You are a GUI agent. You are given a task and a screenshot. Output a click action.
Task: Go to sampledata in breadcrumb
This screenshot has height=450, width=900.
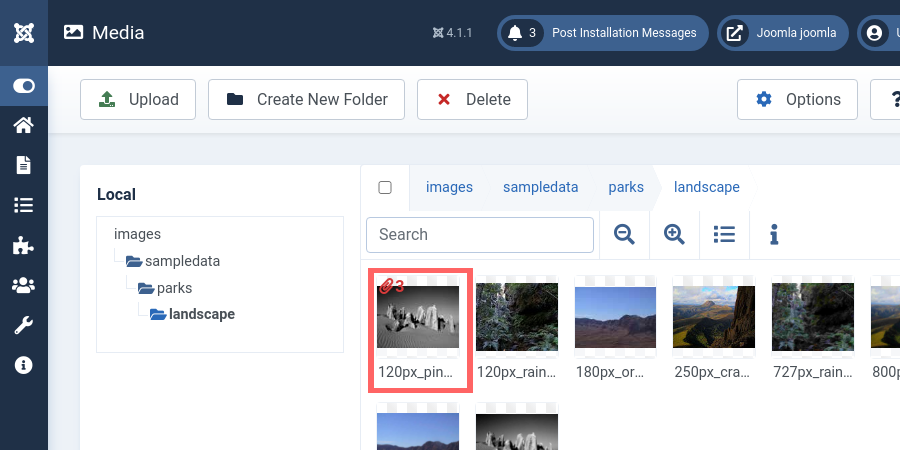coord(540,187)
